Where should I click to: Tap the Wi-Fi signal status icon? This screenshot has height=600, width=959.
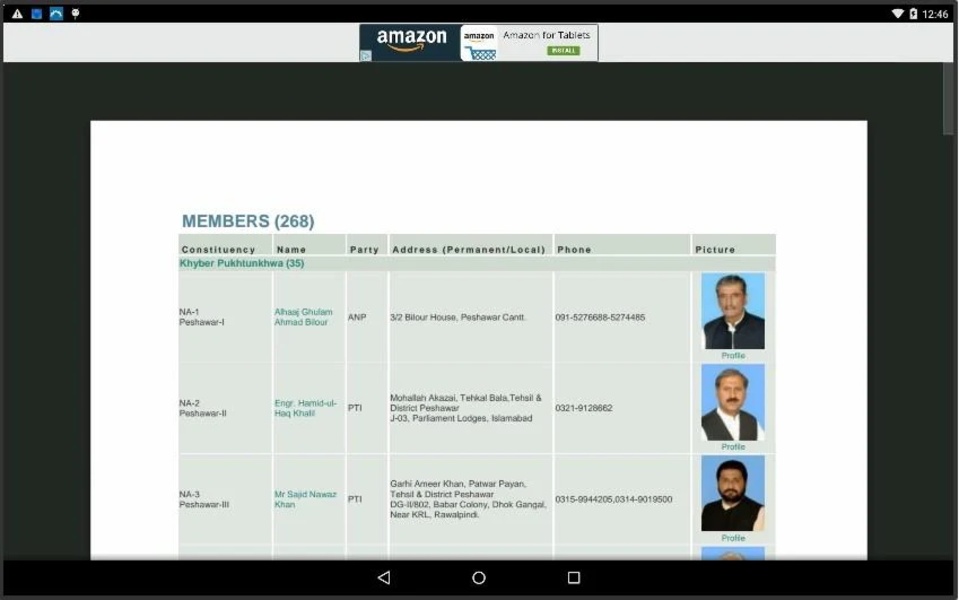pos(897,13)
